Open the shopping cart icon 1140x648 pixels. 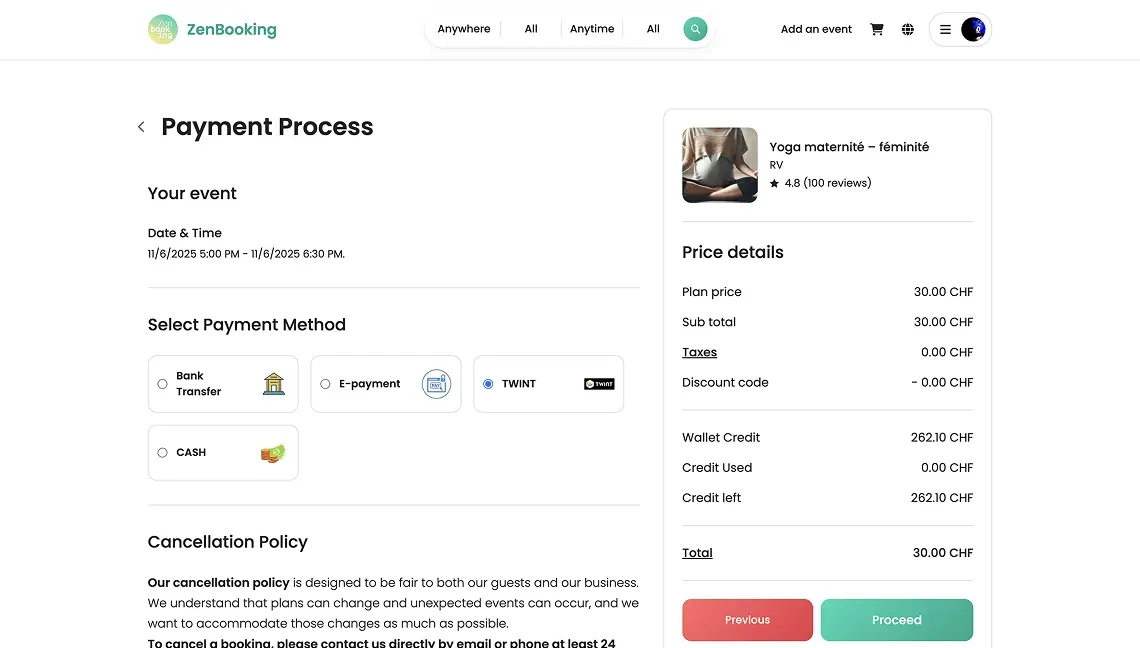tap(877, 29)
